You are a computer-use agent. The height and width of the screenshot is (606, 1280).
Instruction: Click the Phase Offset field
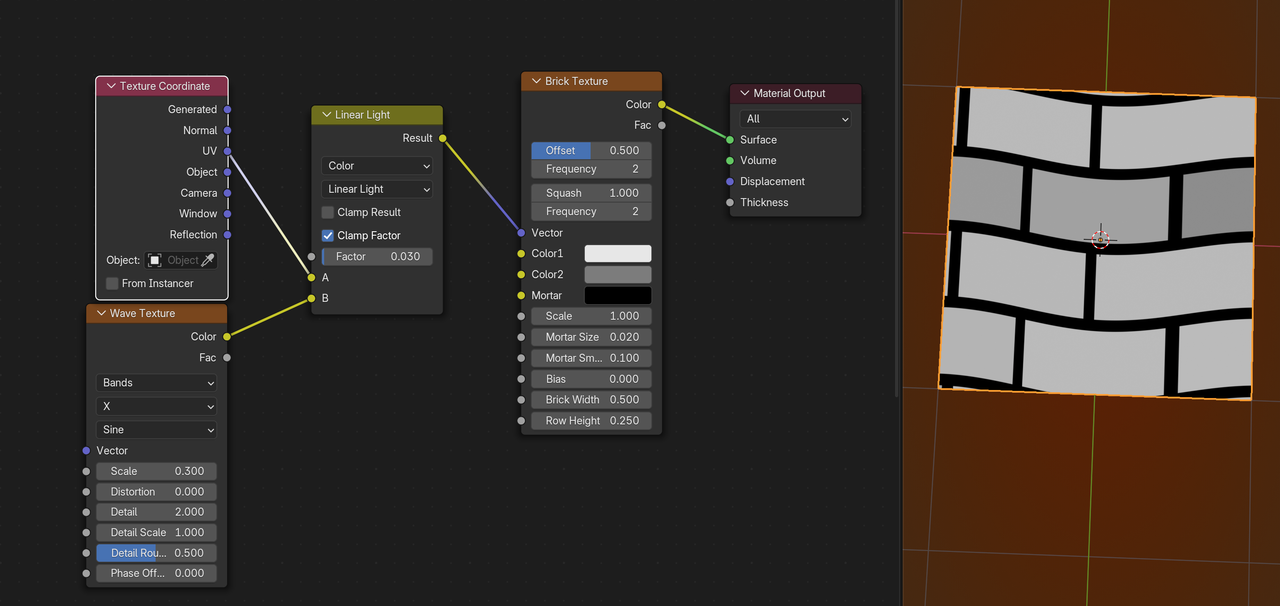tap(157, 574)
